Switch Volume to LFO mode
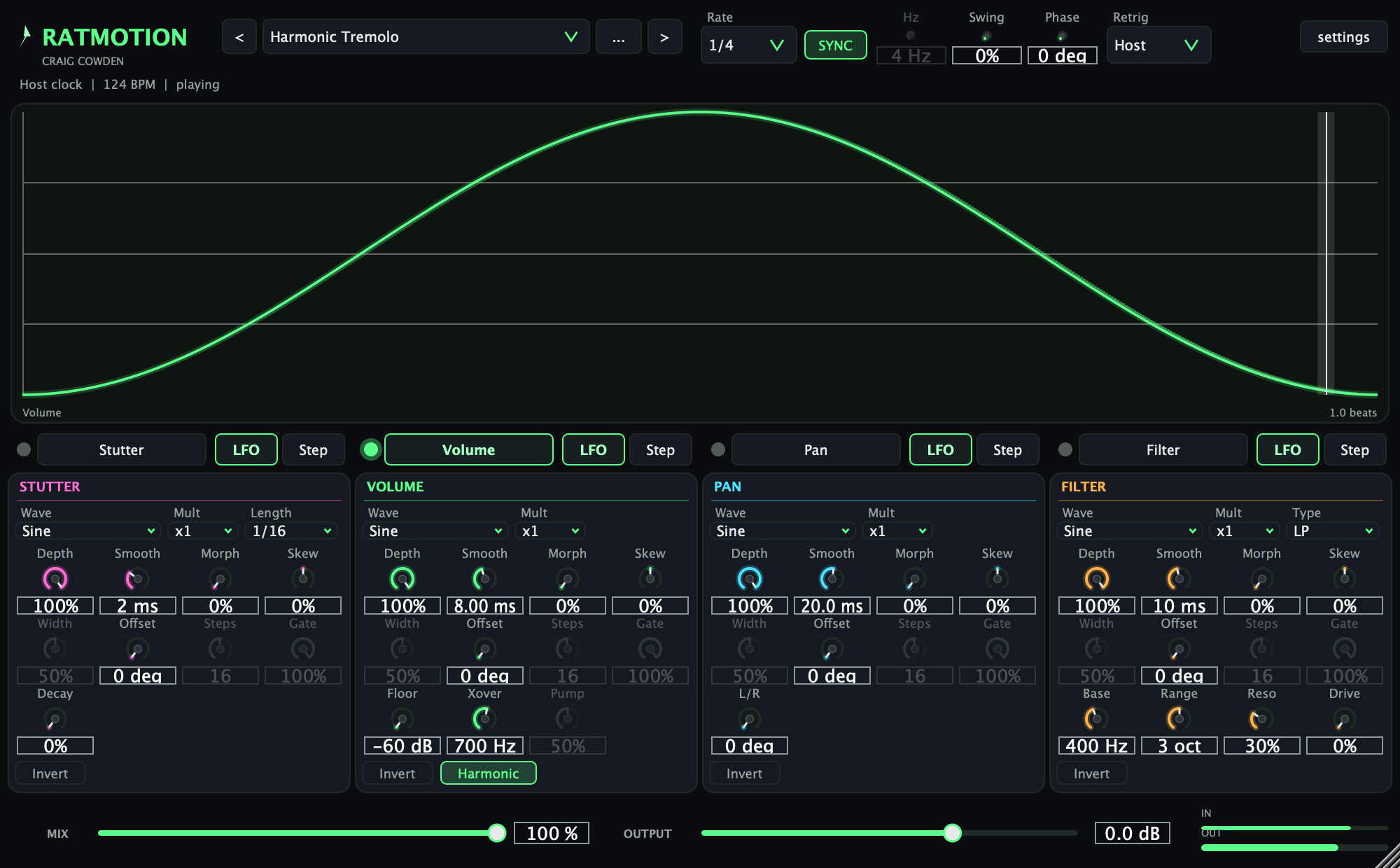 tap(594, 449)
